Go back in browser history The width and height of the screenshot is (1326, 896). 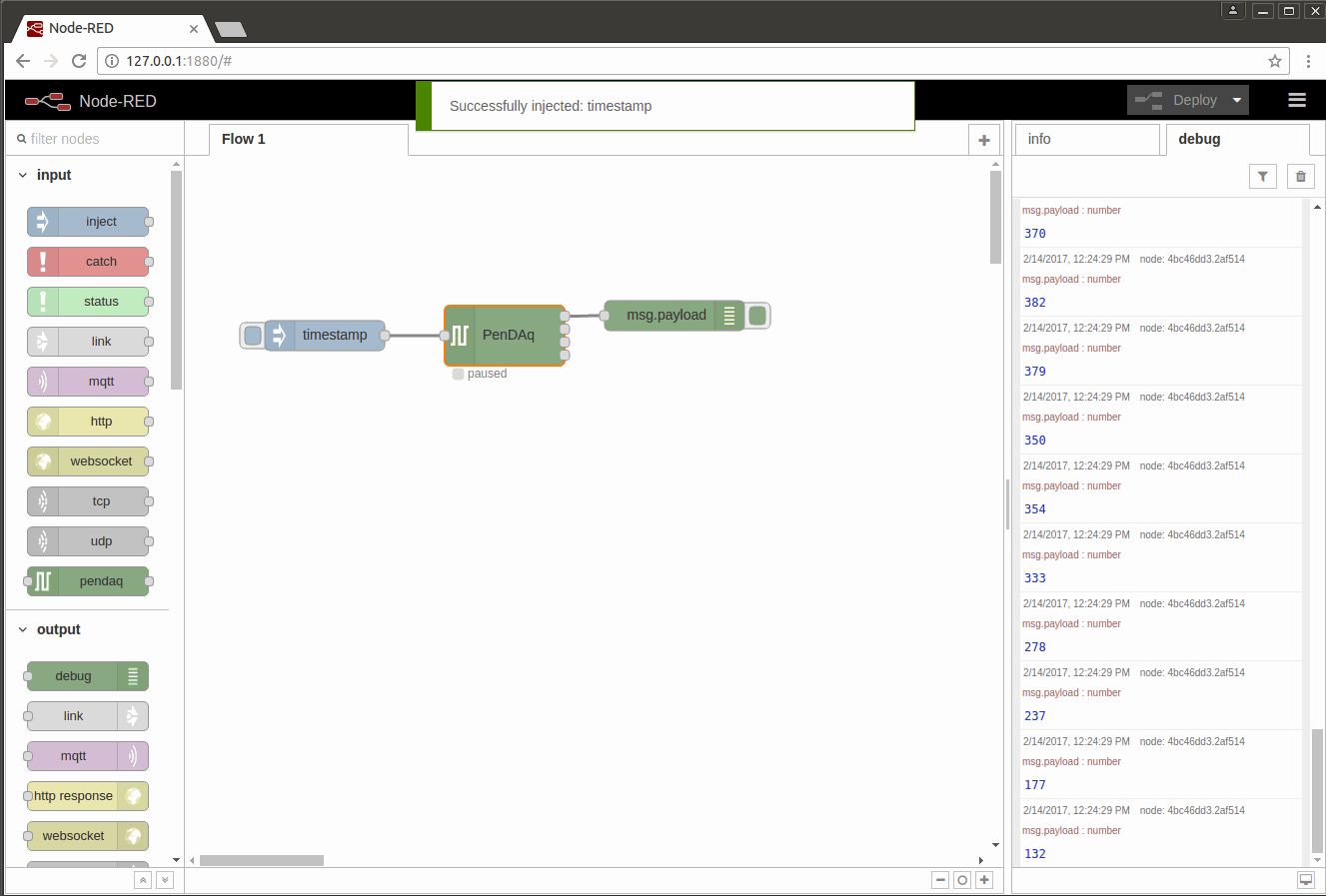tap(23, 61)
